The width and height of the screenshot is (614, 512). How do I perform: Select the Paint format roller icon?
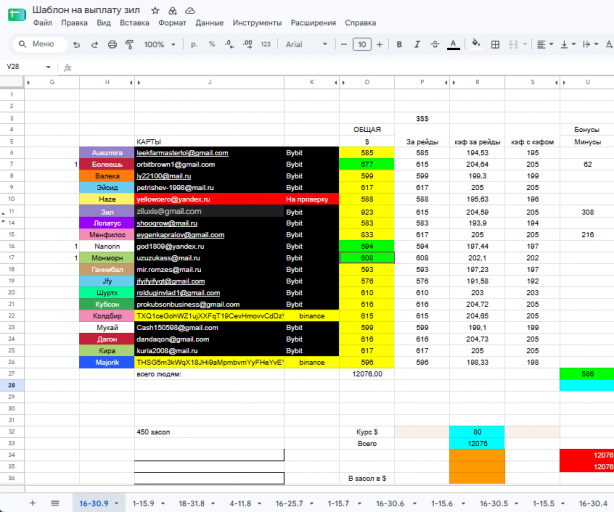pos(129,44)
